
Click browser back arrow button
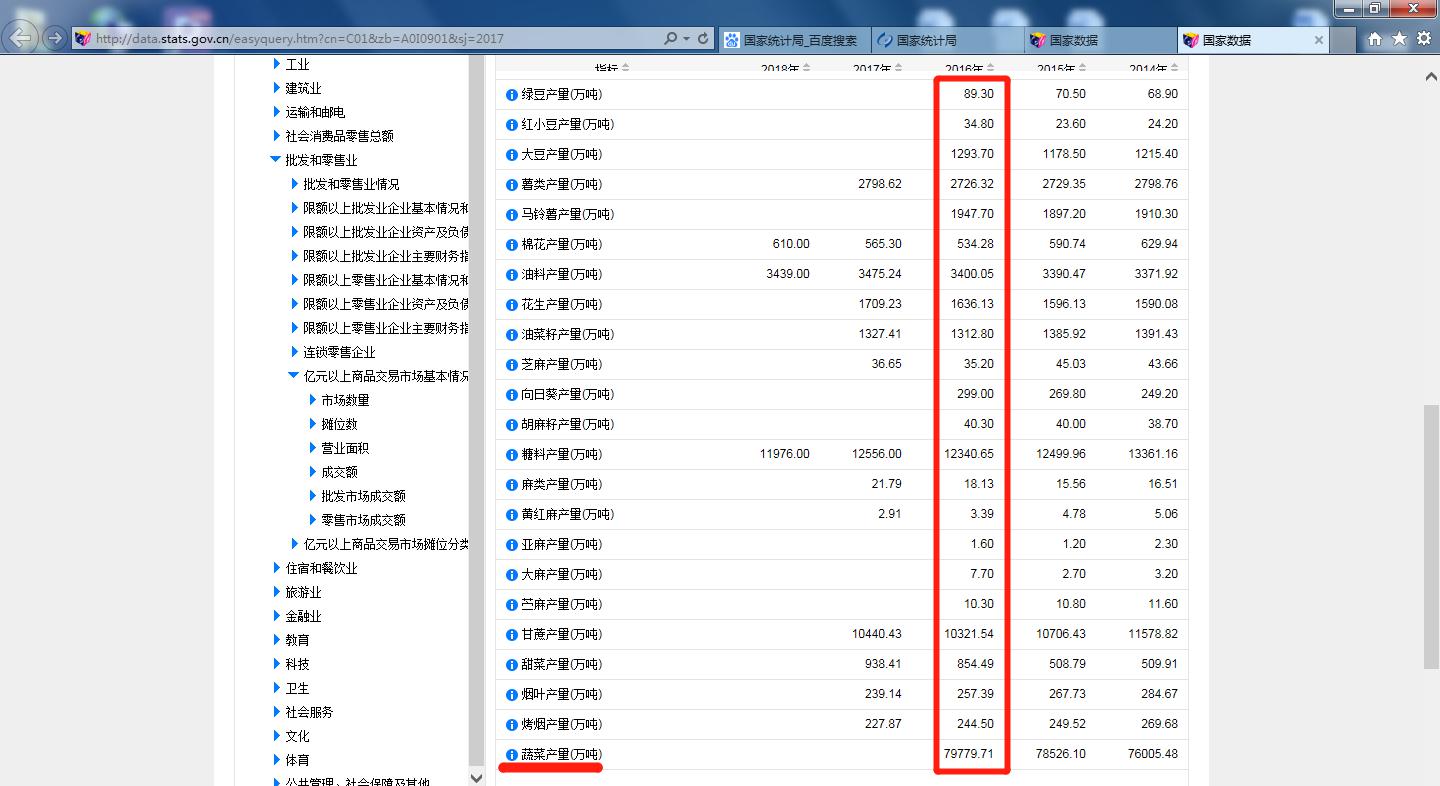coord(22,38)
